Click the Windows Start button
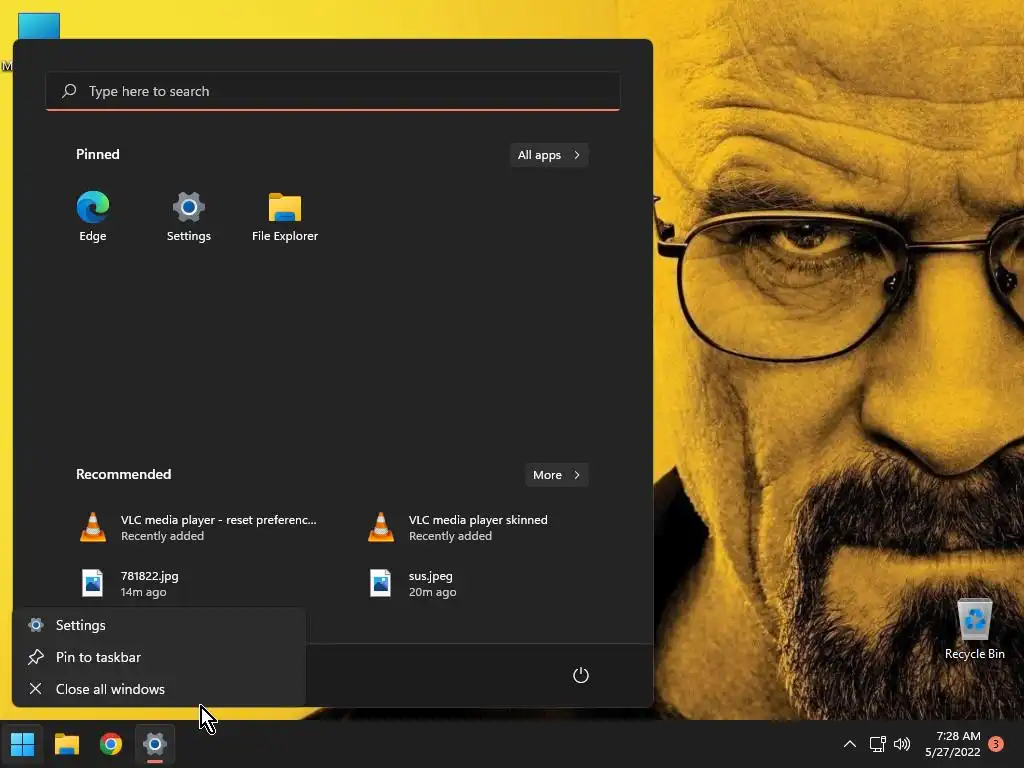The height and width of the screenshot is (768, 1024). [22, 744]
